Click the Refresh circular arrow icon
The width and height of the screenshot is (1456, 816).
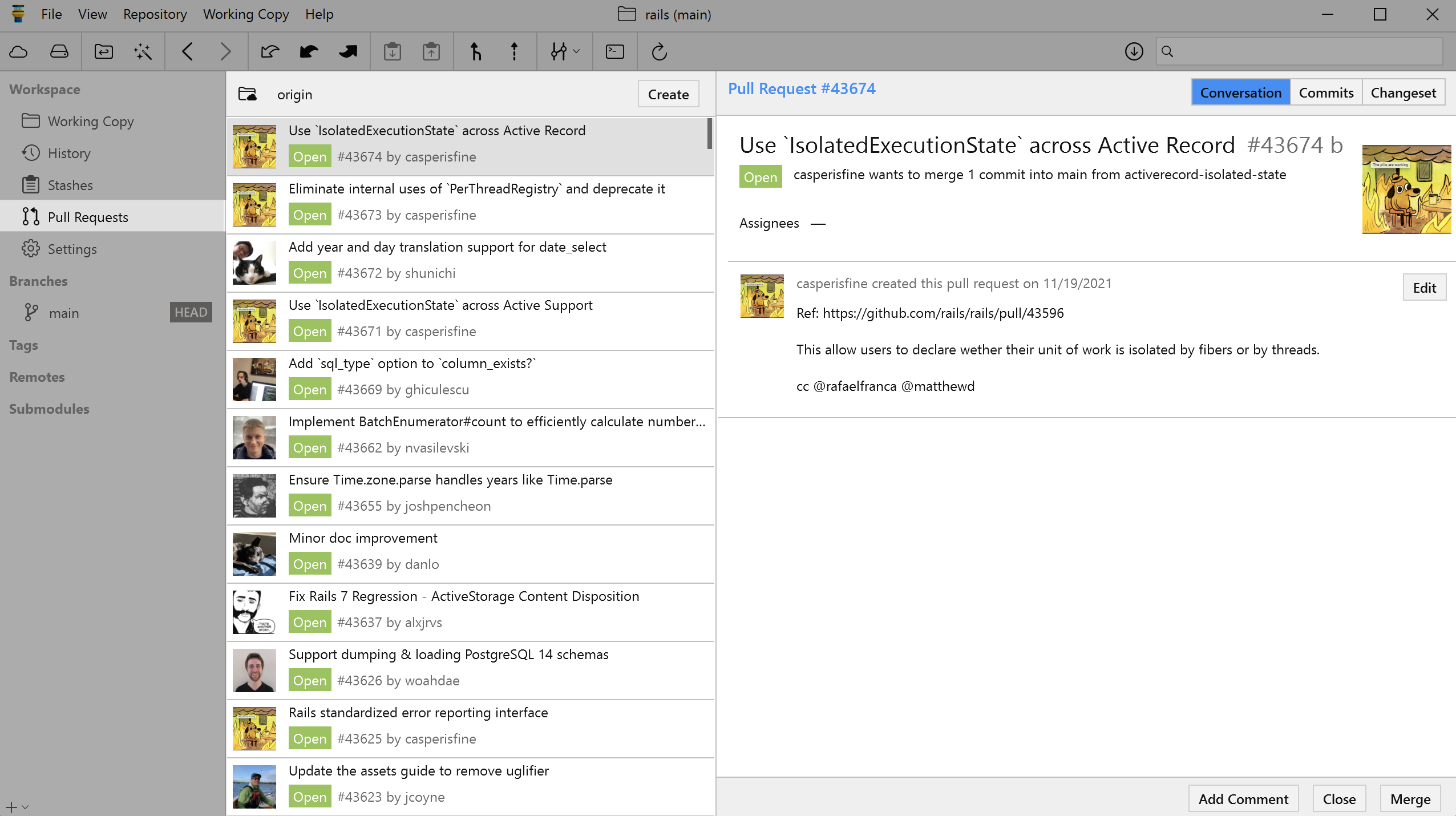[659, 52]
